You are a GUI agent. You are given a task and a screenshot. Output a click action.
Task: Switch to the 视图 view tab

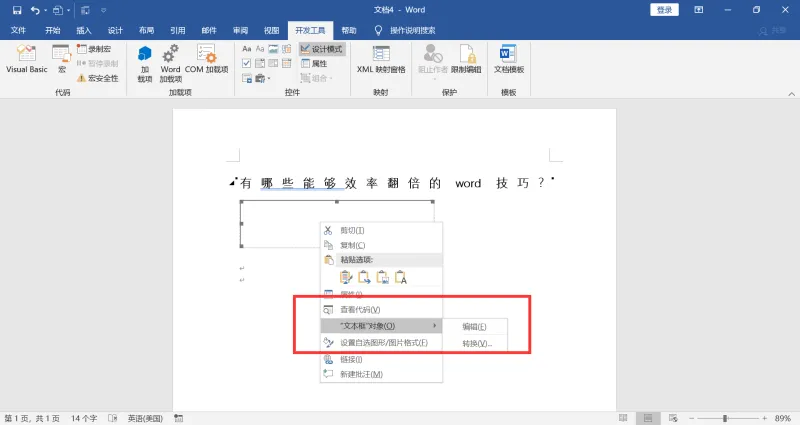[x=271, y=30]
